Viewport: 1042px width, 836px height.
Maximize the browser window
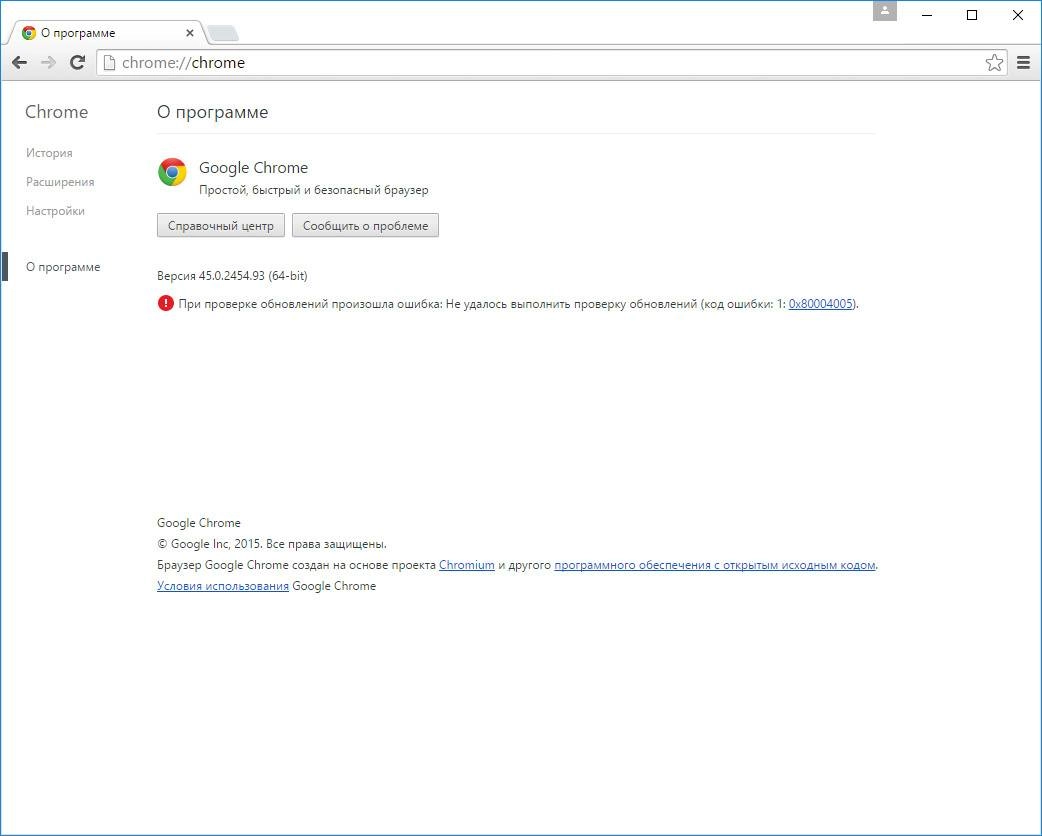972,15
